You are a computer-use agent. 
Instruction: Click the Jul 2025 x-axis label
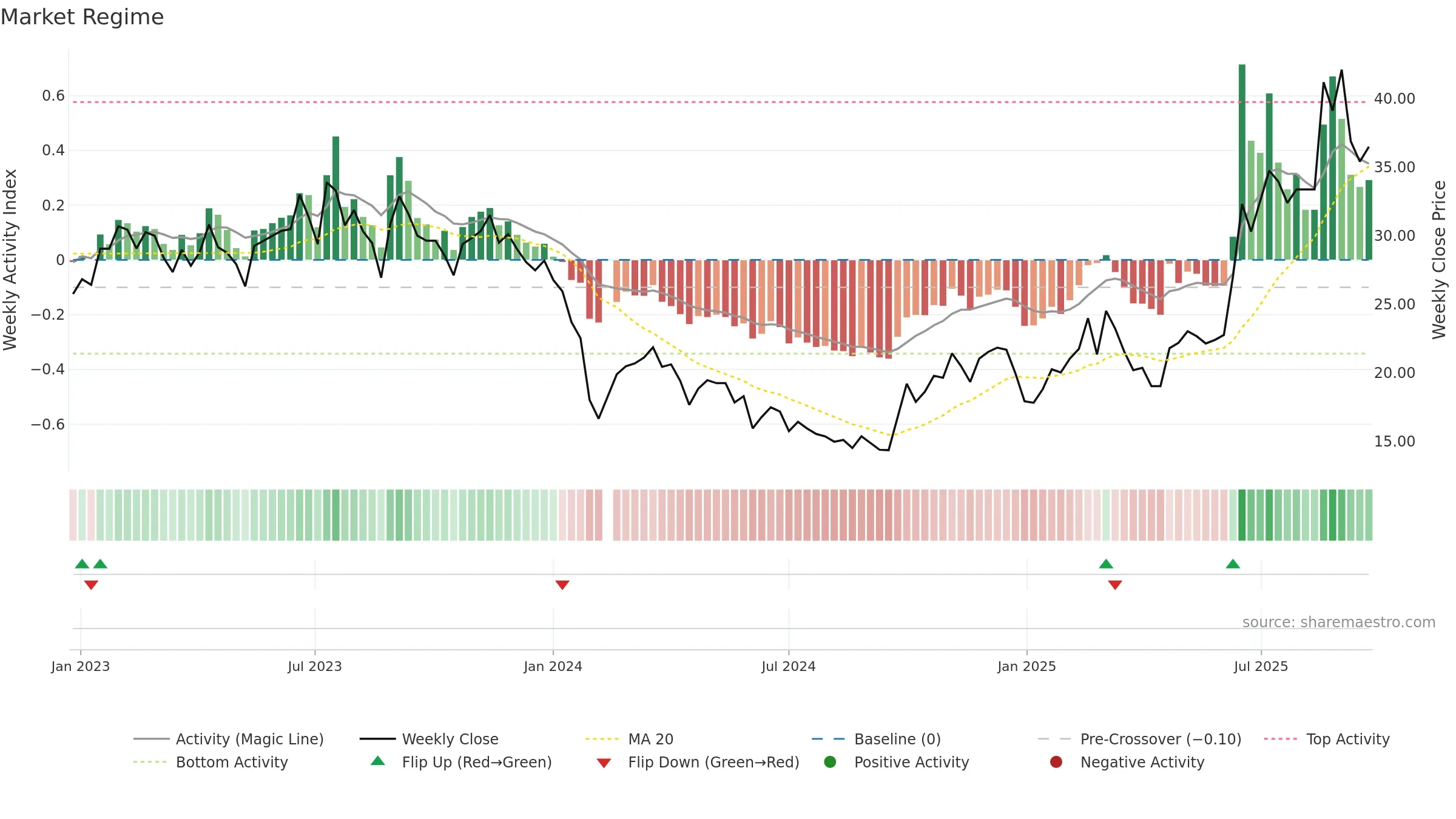[x=1261, y=667]
